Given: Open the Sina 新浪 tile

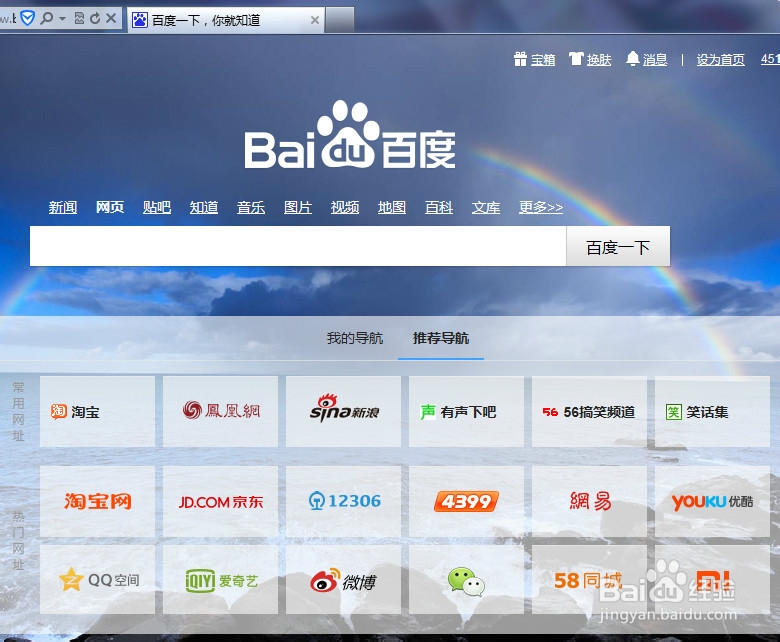Looking at the screenshot, I should tap(343, 412).
